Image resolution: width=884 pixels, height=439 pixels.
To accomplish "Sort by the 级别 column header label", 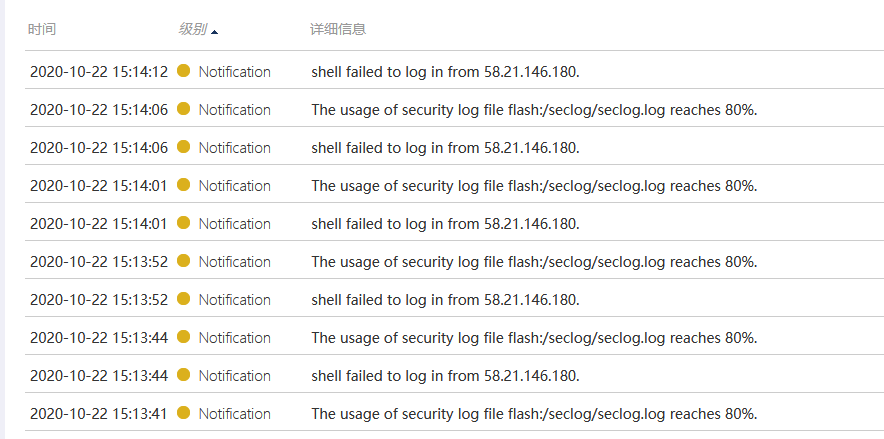I will coord(192,30).
